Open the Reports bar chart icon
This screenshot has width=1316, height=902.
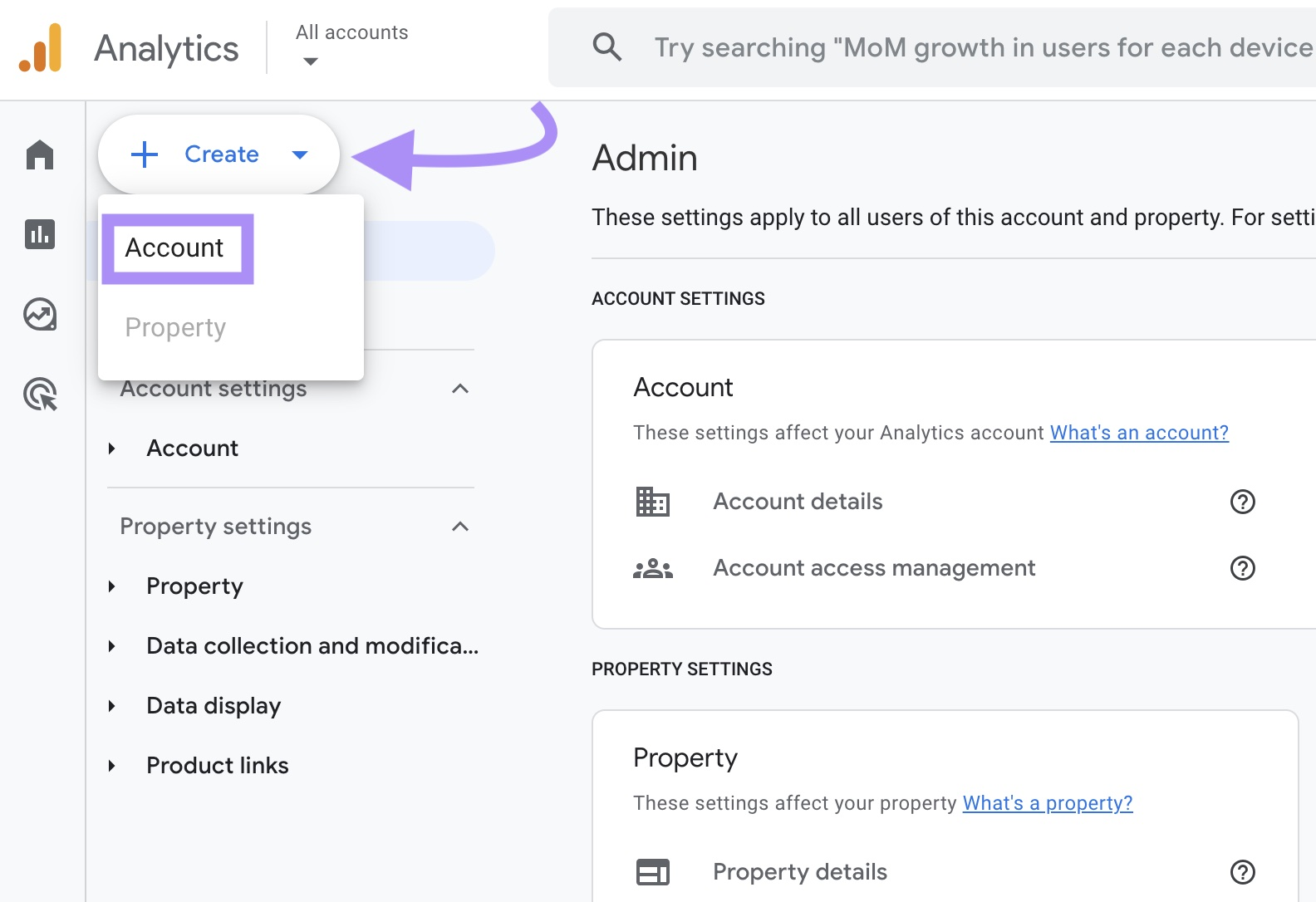pos(40,234)
